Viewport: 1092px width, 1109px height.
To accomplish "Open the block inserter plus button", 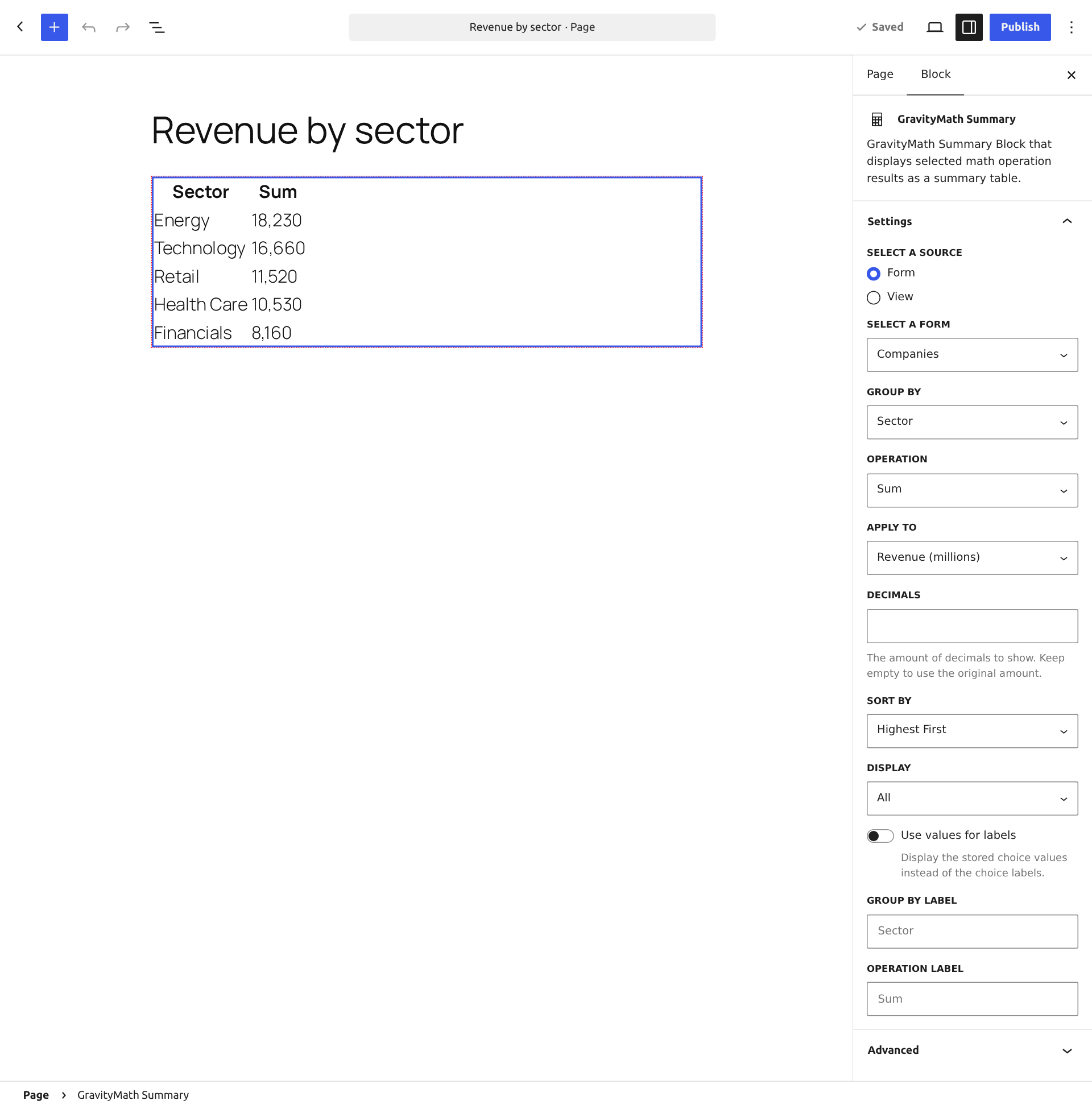I will point(55,27).
